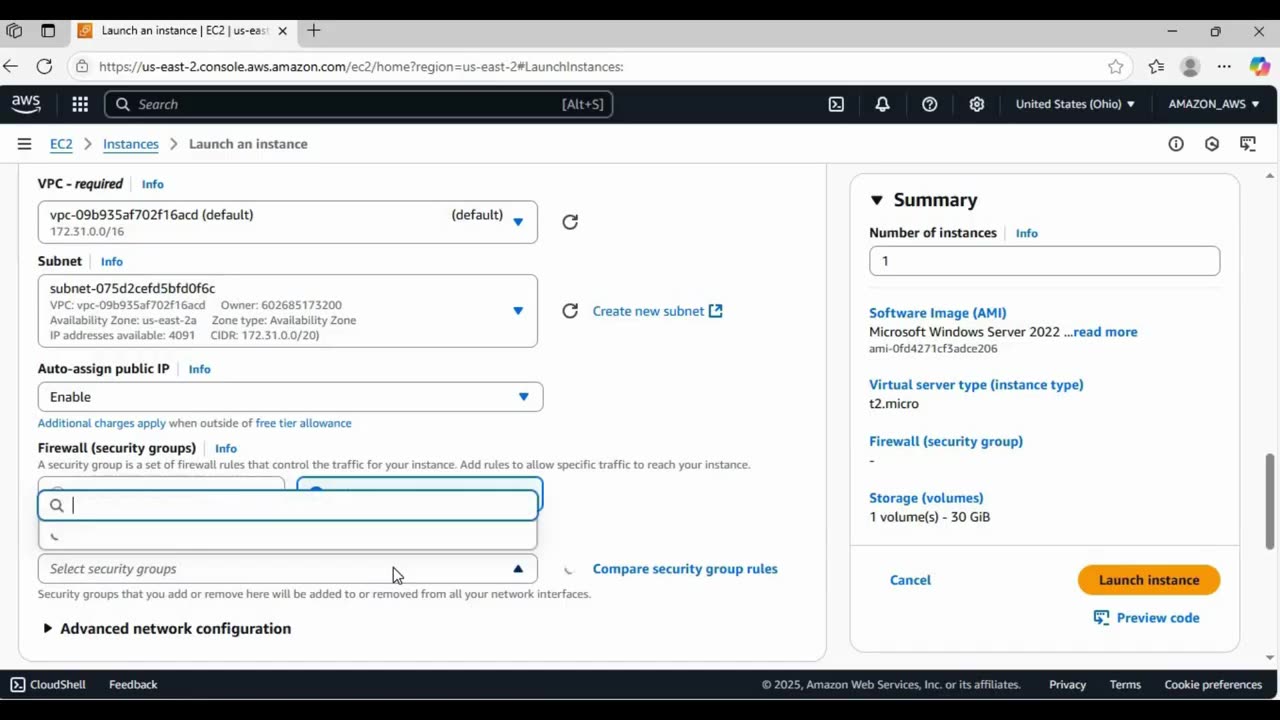The image size is (1280, 720).
Task: Open the VPC selection dropdown
Action: point(287,222)
